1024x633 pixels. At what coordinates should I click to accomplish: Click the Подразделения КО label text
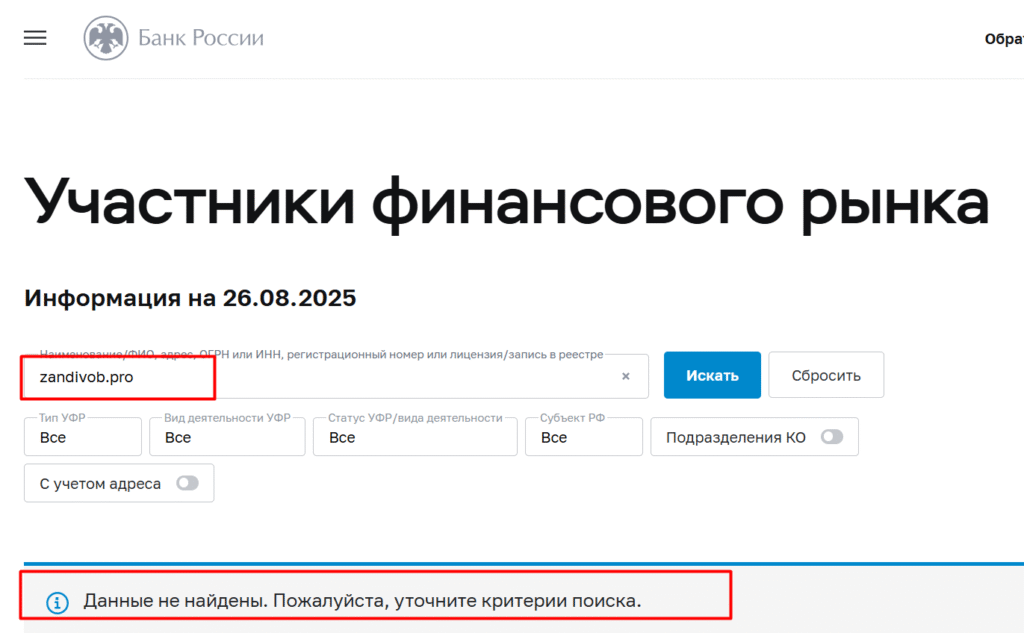point(735,437)
